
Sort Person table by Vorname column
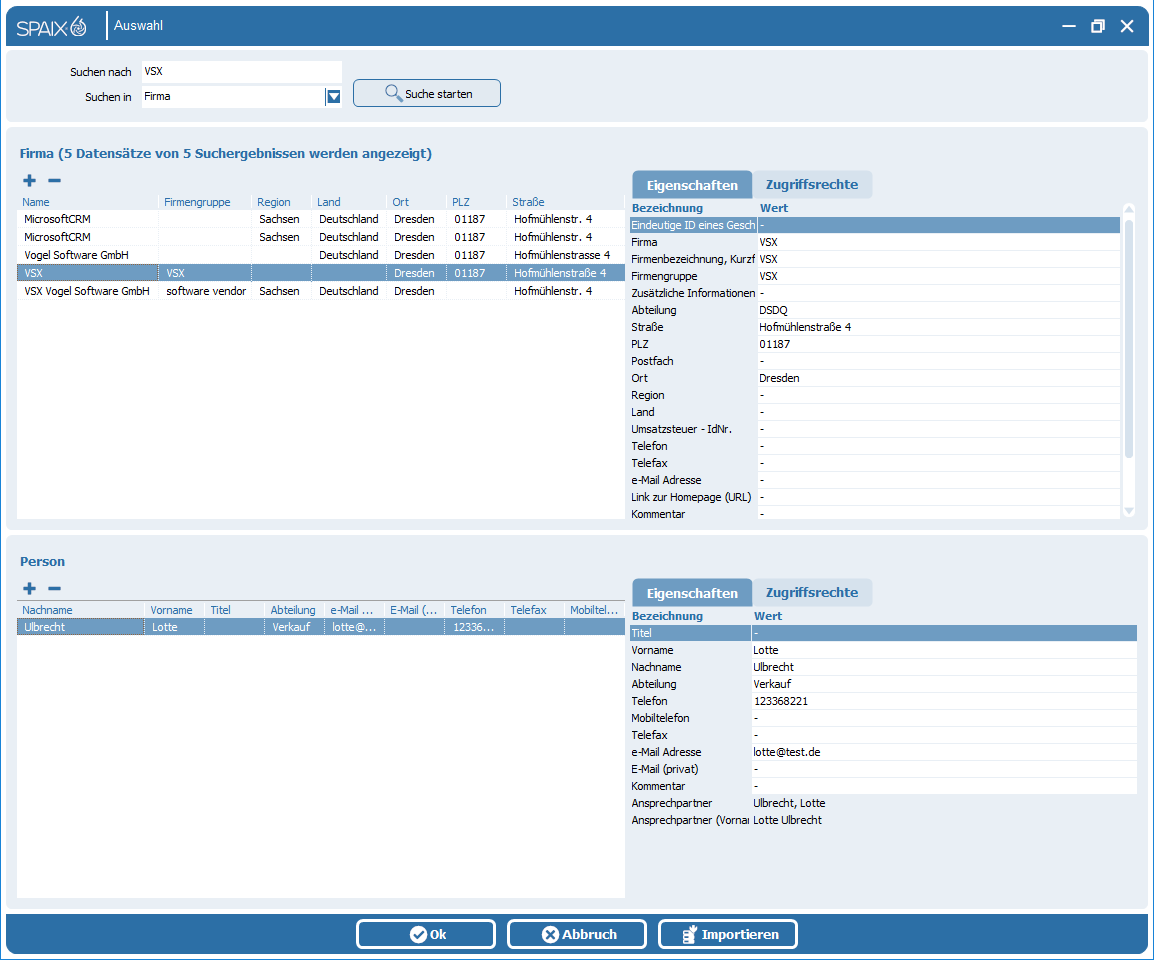175,610
